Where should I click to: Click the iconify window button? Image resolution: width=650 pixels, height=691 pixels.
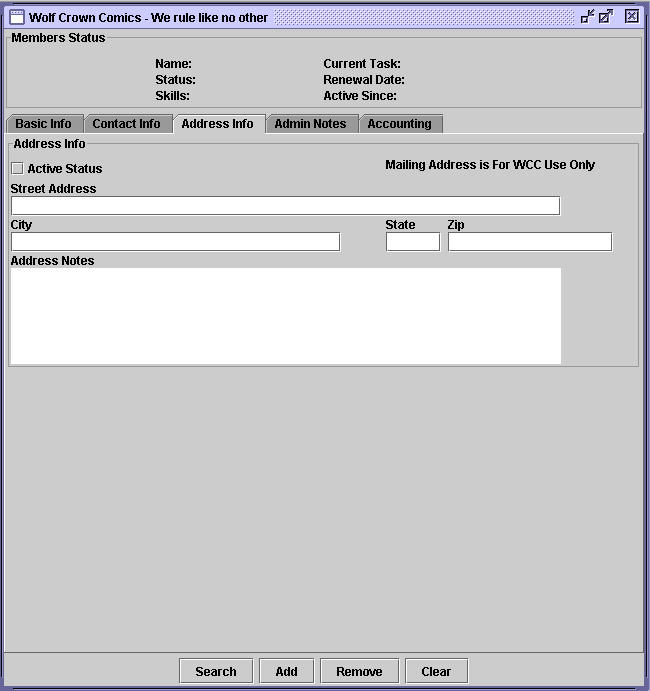587,17
